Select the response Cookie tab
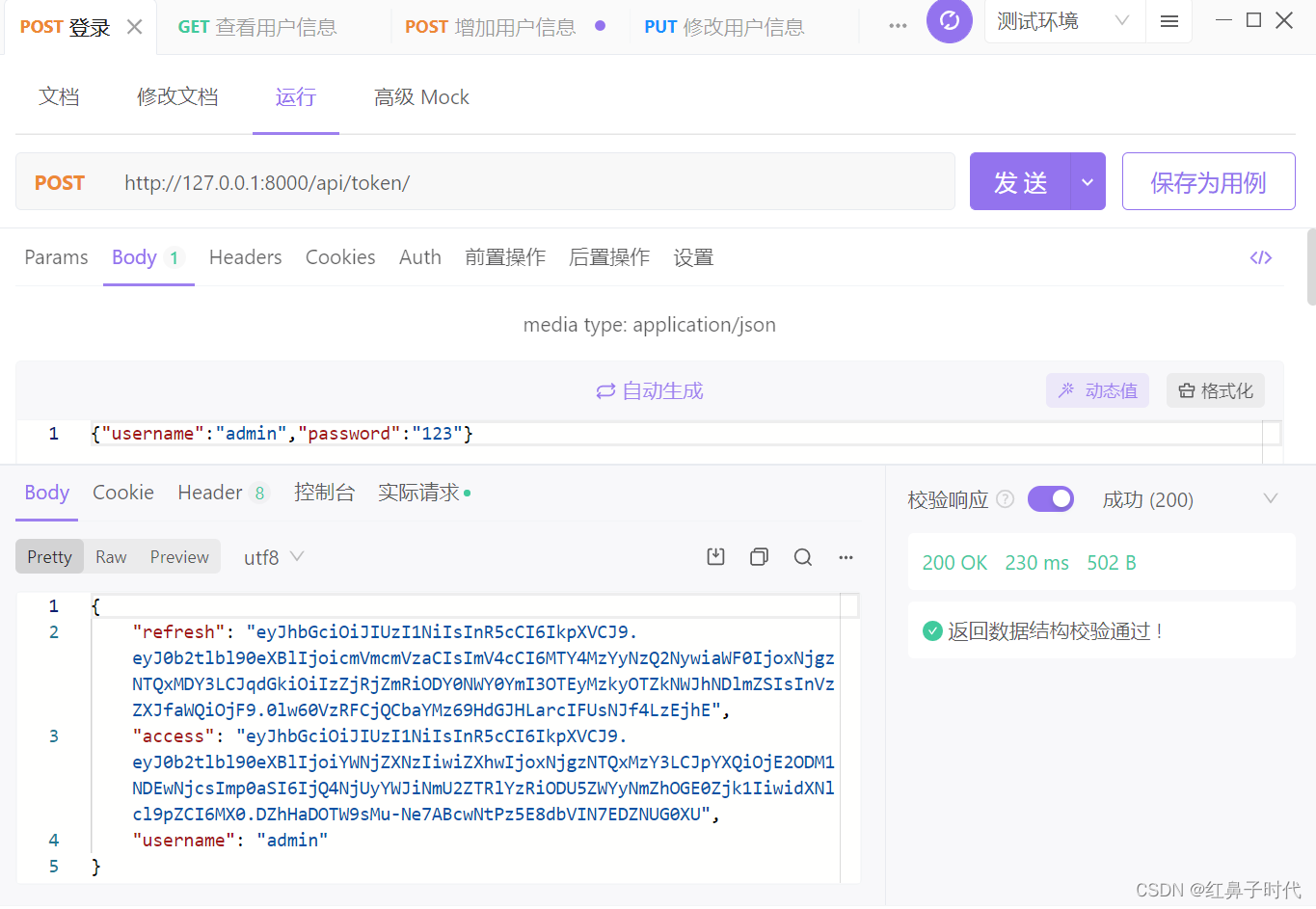1316x909 pixels. pyautogui.click(x=122, y=493)
